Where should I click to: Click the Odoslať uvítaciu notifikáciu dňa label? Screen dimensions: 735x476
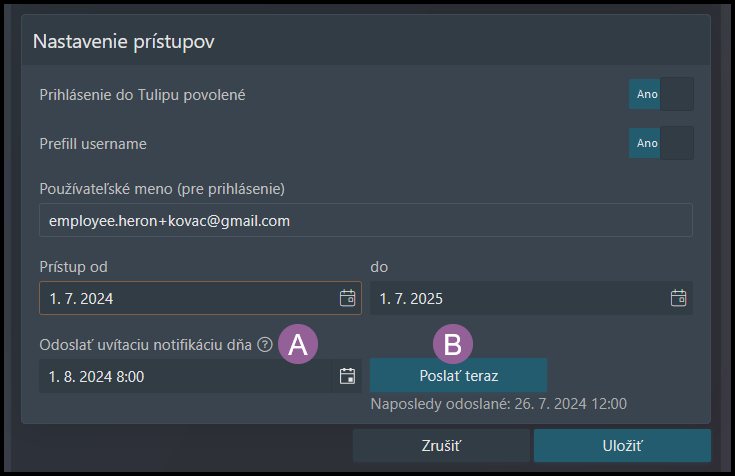[x=146, y=345]
